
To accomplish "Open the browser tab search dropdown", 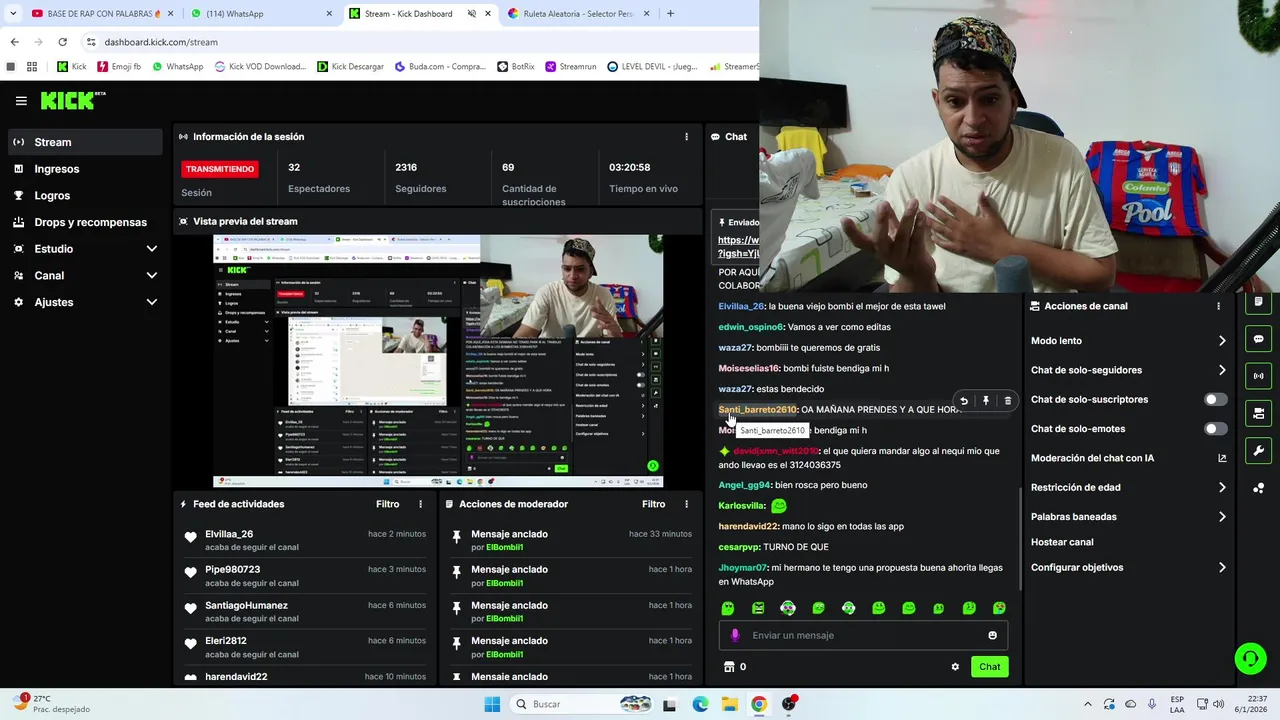I will click(x=12, y=14).
